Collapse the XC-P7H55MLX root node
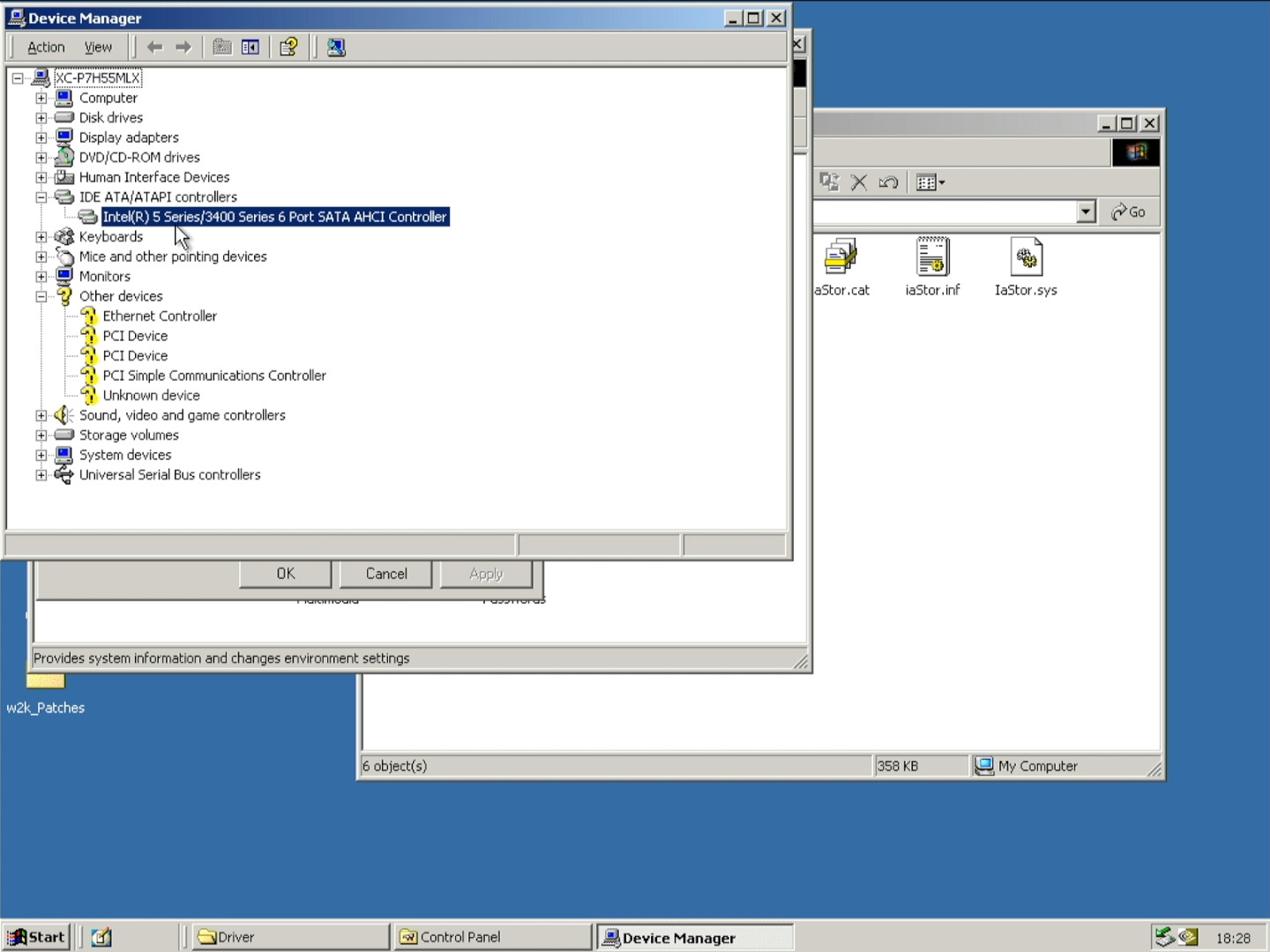 coord(18,78)
